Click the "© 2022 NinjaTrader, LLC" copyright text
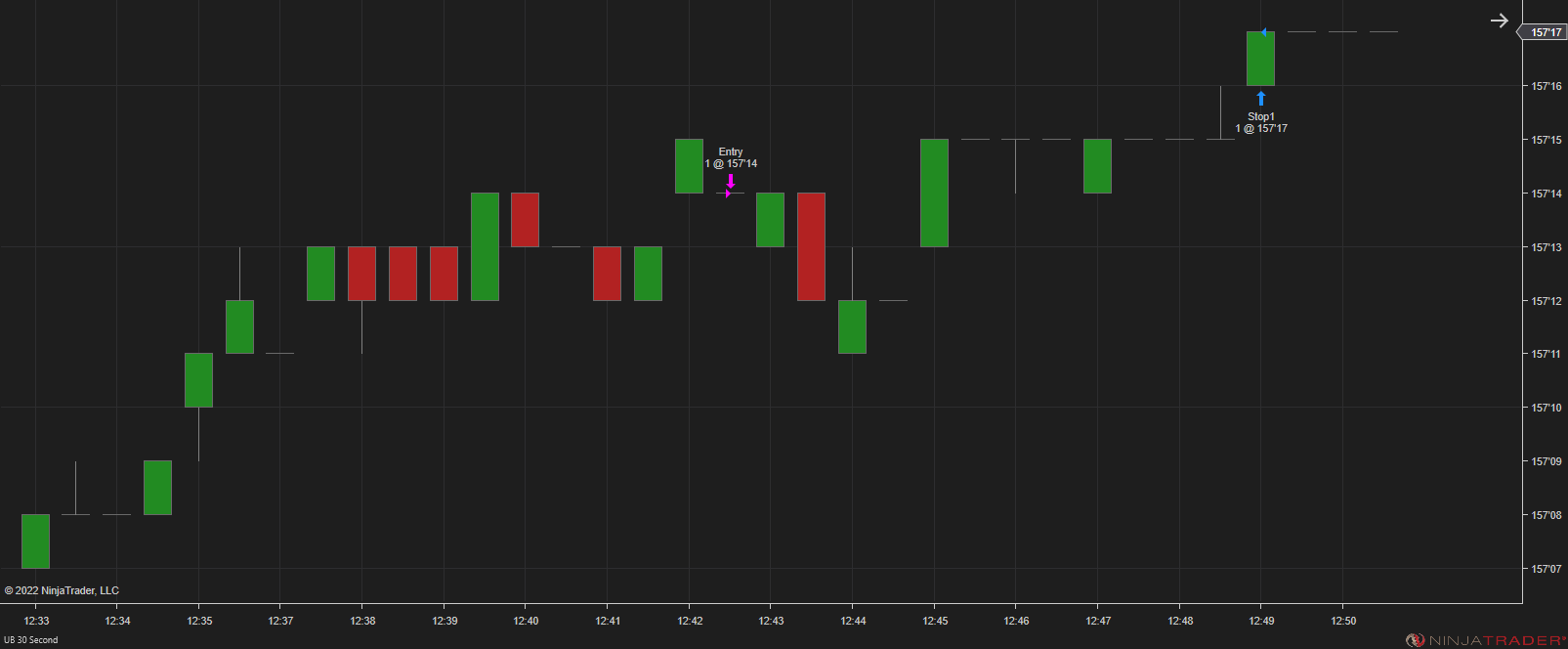 pos(62,590)
